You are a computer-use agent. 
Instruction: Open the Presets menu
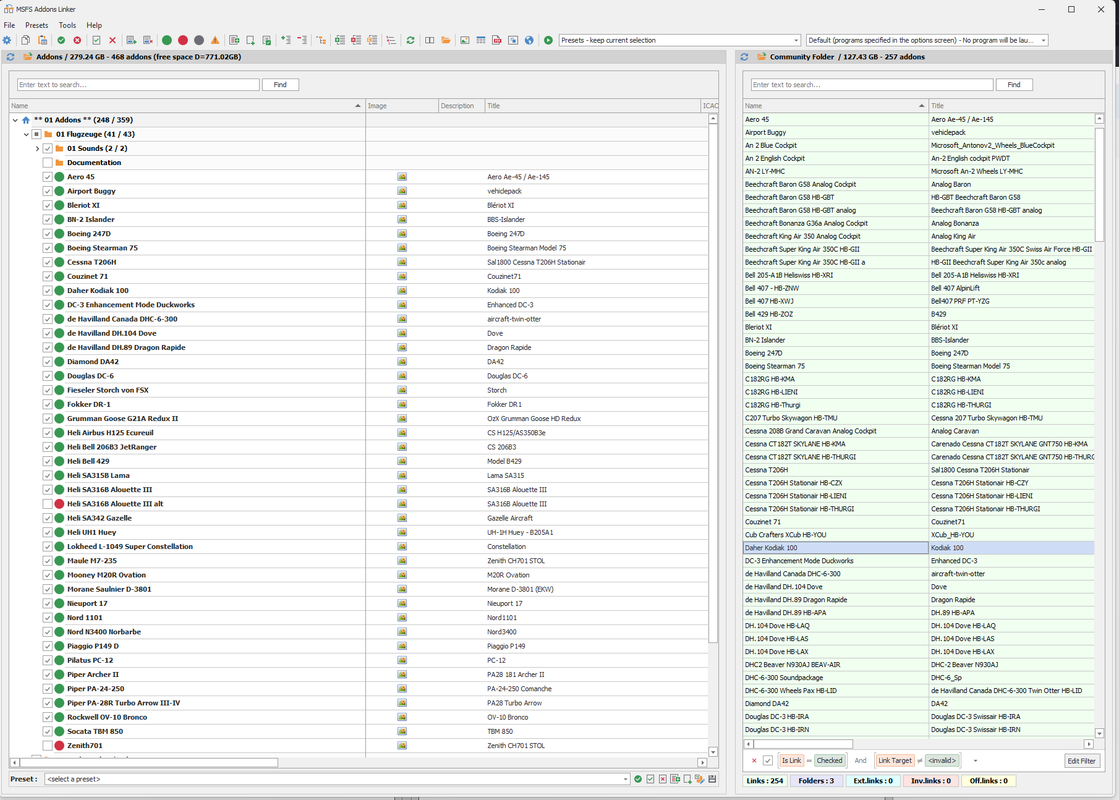click(36, 25)
